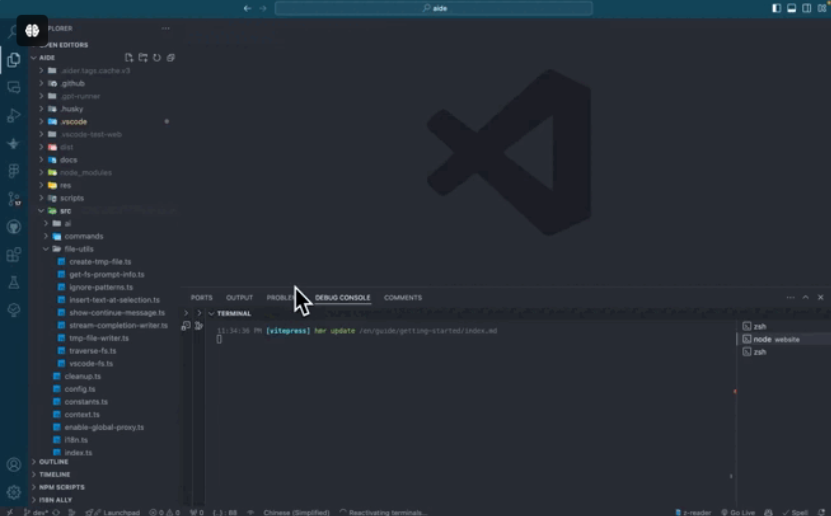Open errors and warnings count in status bar

[x=165, y=512]
